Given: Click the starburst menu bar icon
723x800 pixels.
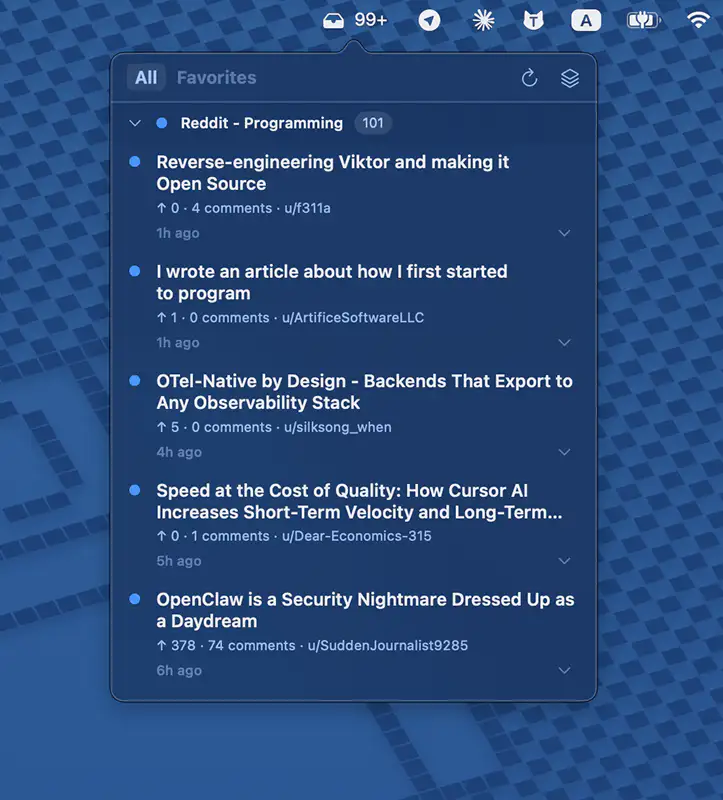Looking at the screenshot, I should click(483, 20).
